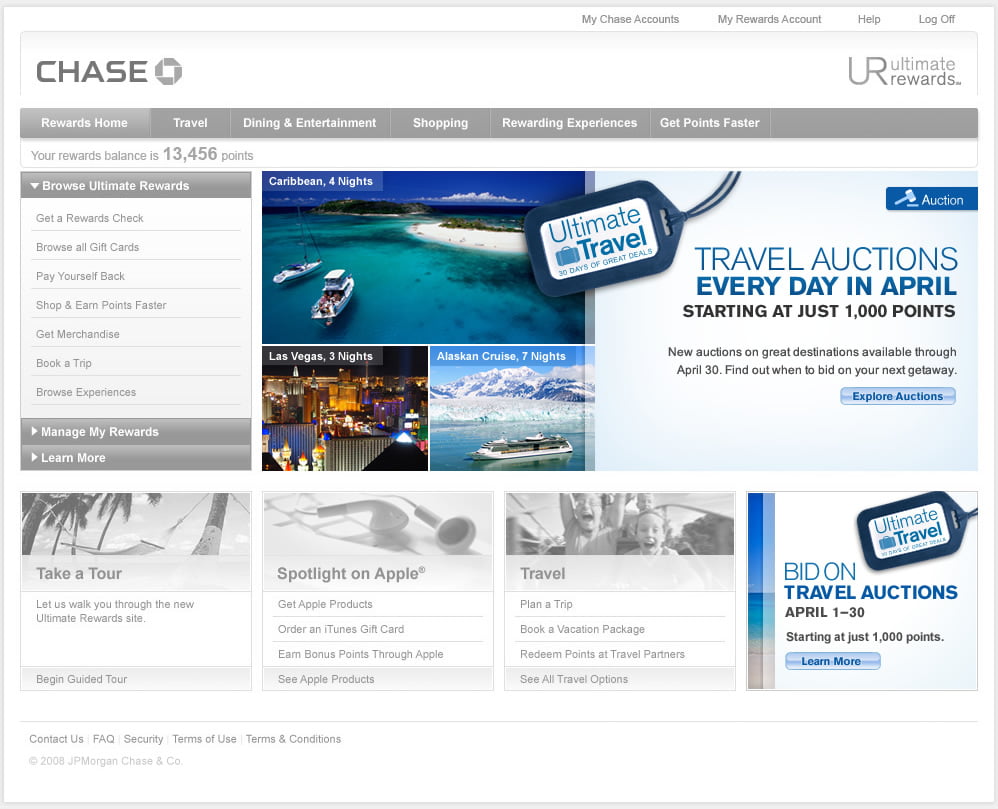Click the Travel roller coaster image

[620, 524]
